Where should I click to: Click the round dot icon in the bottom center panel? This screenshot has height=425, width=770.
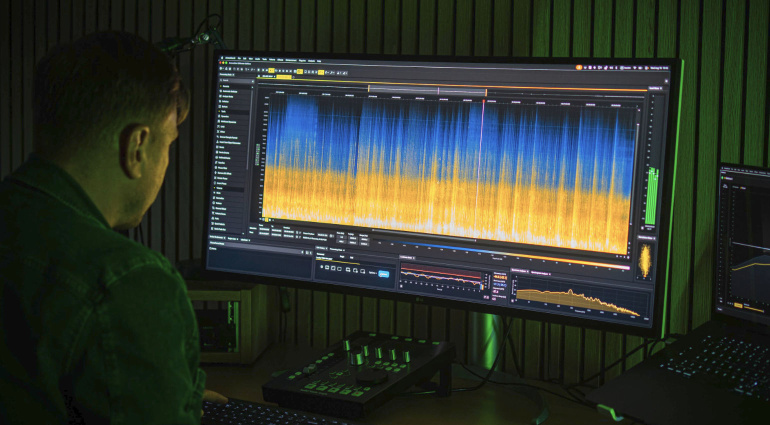click(322, 267)
